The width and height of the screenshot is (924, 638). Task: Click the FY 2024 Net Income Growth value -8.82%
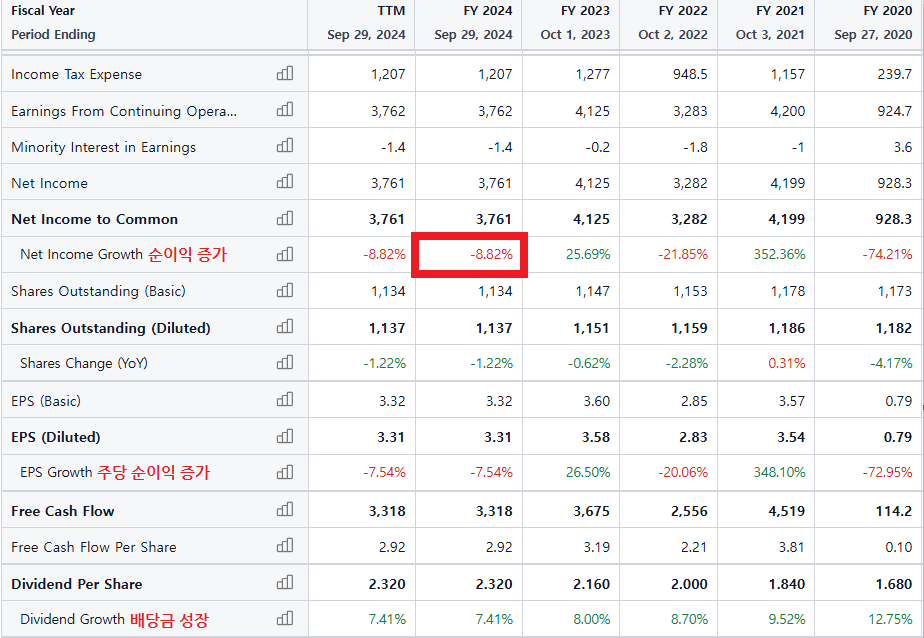tap(491, 254)
